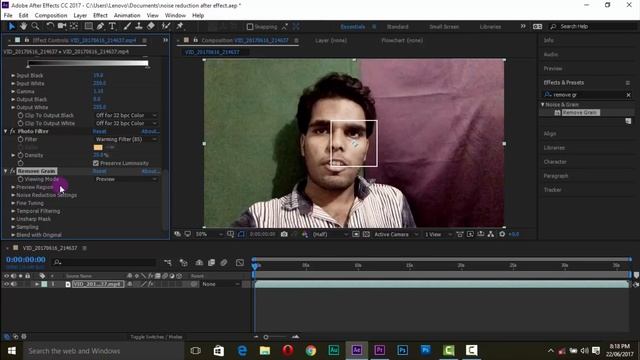
Task: Select the Eraser tool
Action: tap(151, 26)
